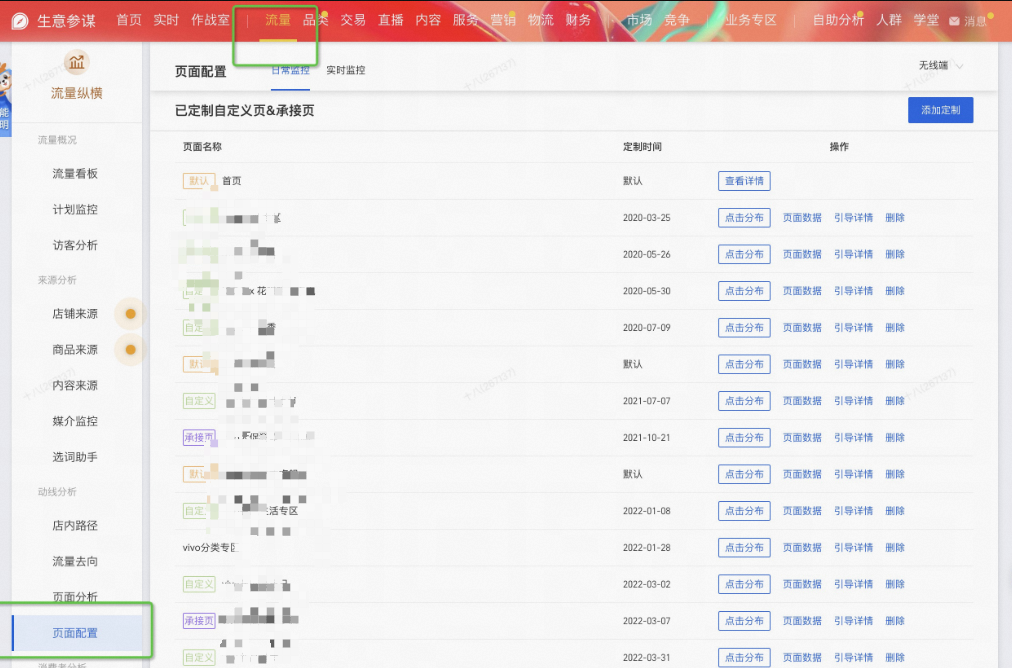Screen dimensions: 1012x668
Task: Open the 营销 top menu
Action: coord(503,20)
